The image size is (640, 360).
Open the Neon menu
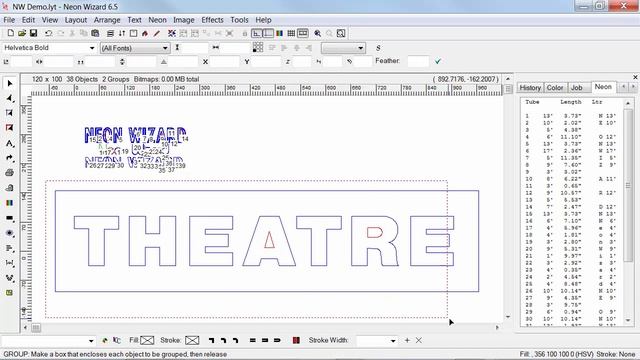[x=157, y=20]
